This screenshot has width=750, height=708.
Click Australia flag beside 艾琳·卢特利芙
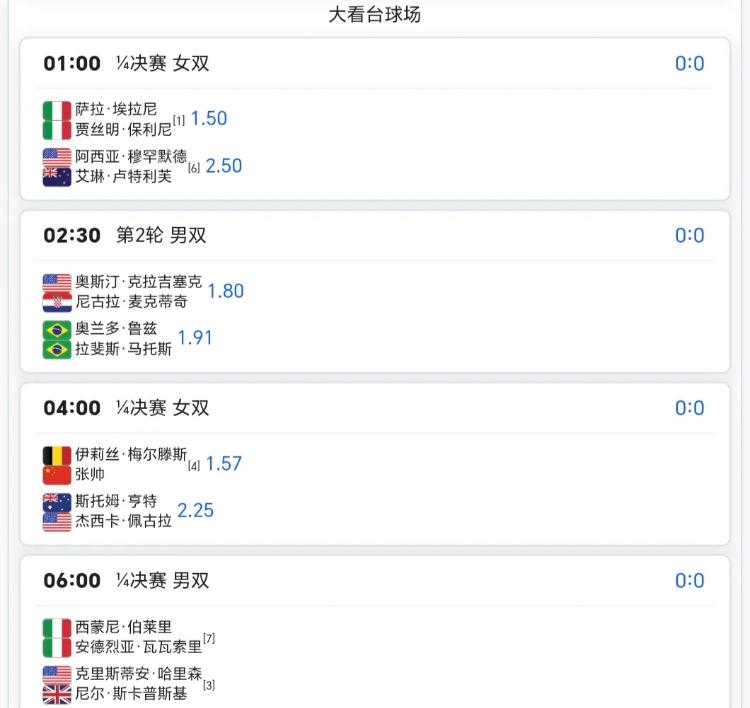coord(57,177)
